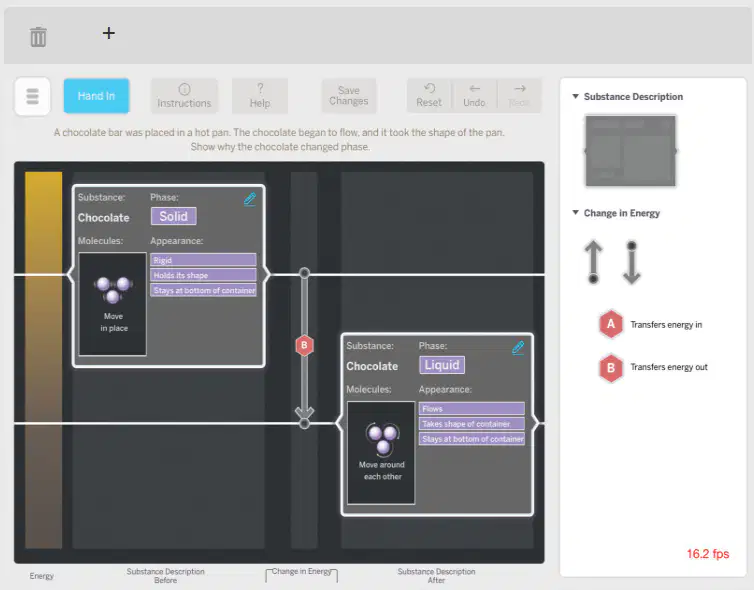Image resolution: width=754 pixels, height=590 pixels.
Task: Click the Redo button
Action: coord(519,96)
